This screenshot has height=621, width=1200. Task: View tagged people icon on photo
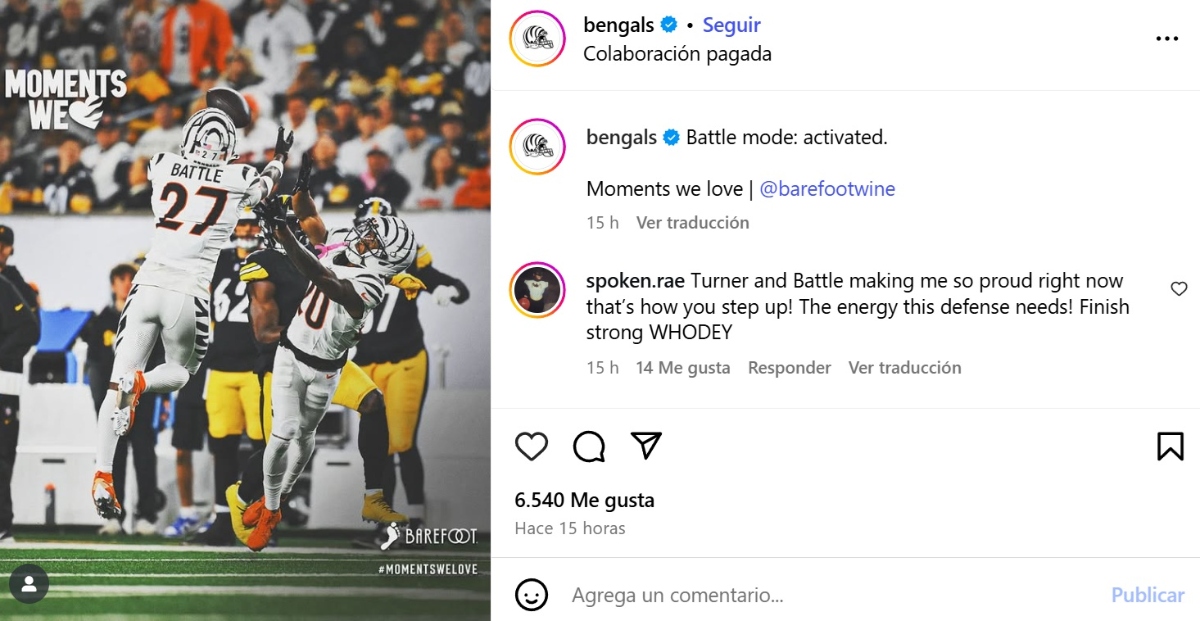tap(29, 584)
